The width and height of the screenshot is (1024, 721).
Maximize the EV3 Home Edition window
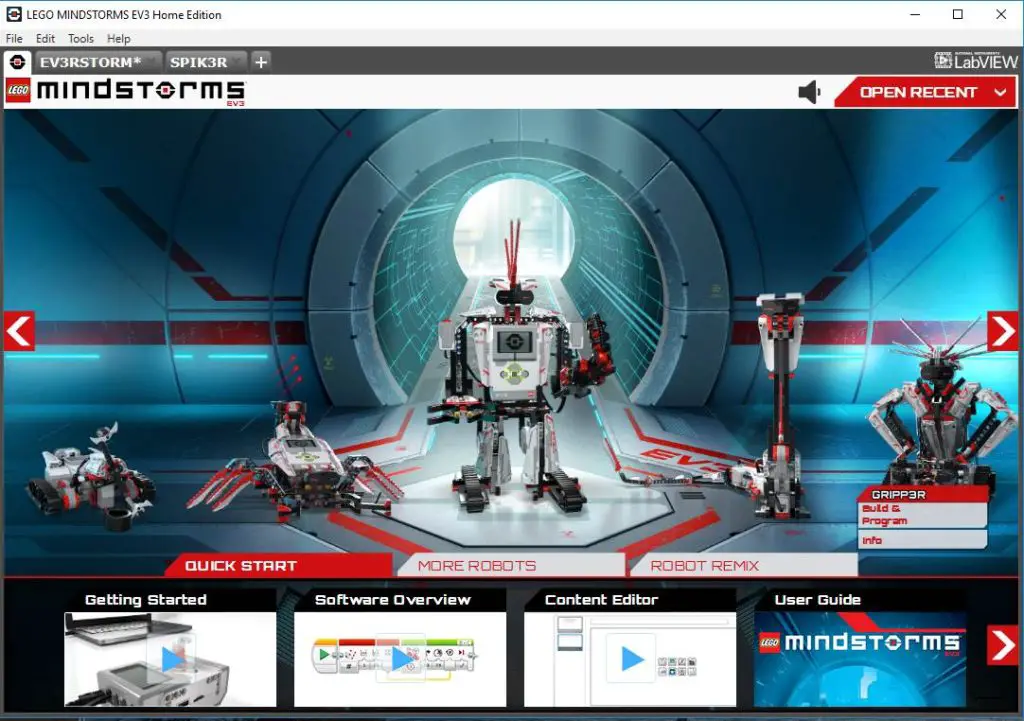click(x=958, y=14)
